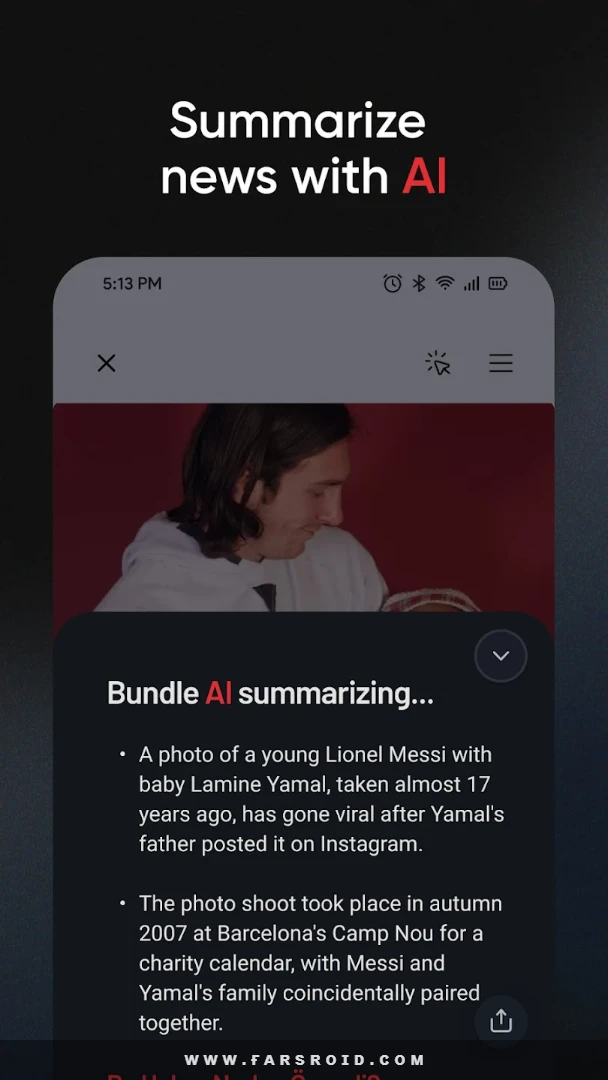Tap the 'Summarize news with AI' headline
The width and height of the screenshot is (608, 1080).
(304, 149)
